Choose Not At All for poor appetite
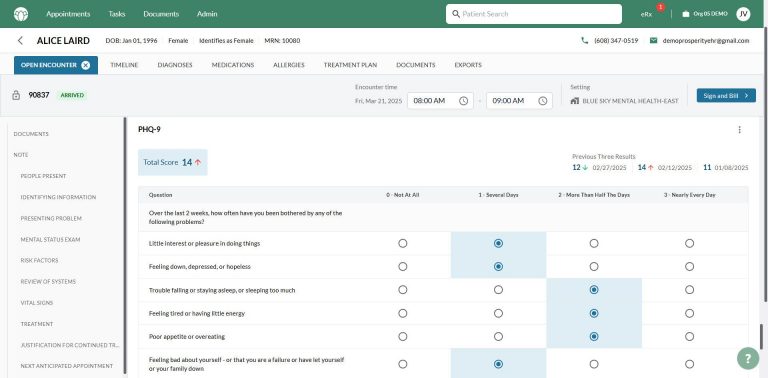This screenshot has height=378, width=768. [403, 336]
